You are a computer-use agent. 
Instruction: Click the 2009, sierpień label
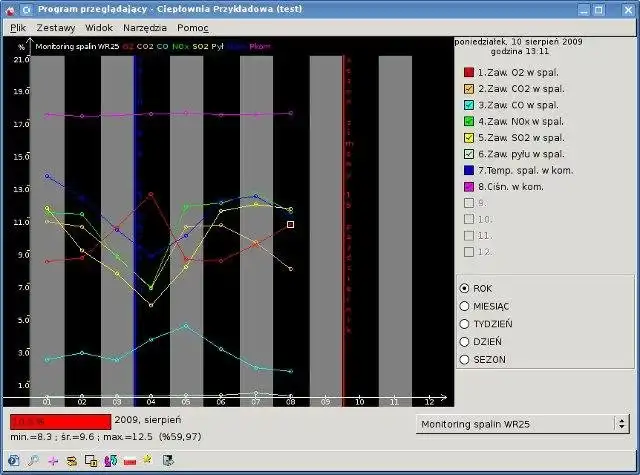click(148, 420)
